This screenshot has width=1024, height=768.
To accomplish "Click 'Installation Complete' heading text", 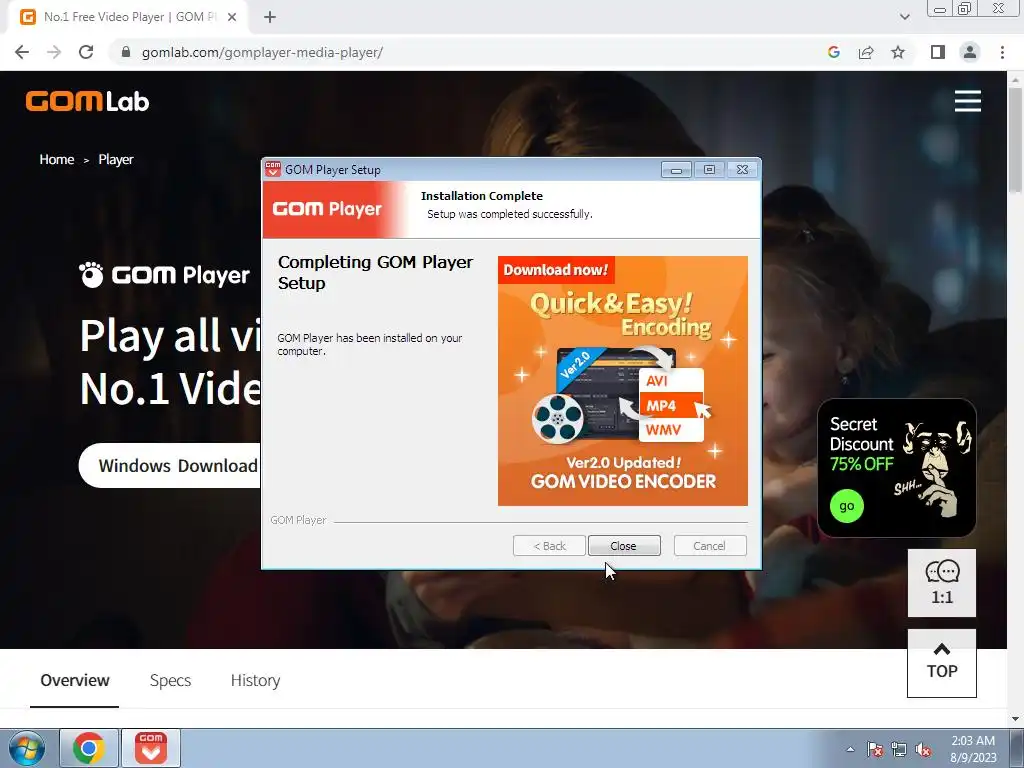I will click(x=482, y=196).
